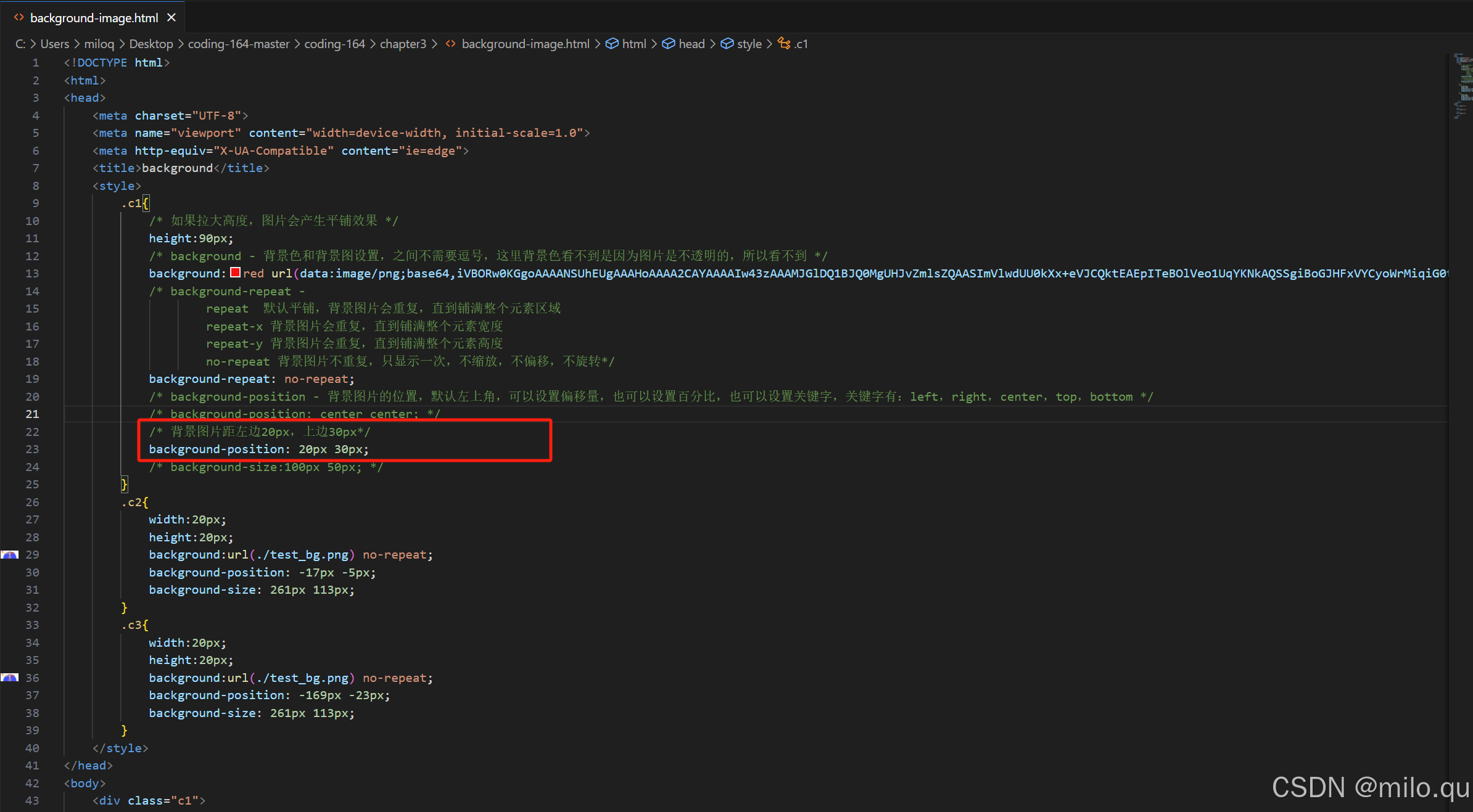This screenshot has width=1473, height=812.
Task: Click '<!DOCTYPE html>' on line 1
Action: click(117, 62)
